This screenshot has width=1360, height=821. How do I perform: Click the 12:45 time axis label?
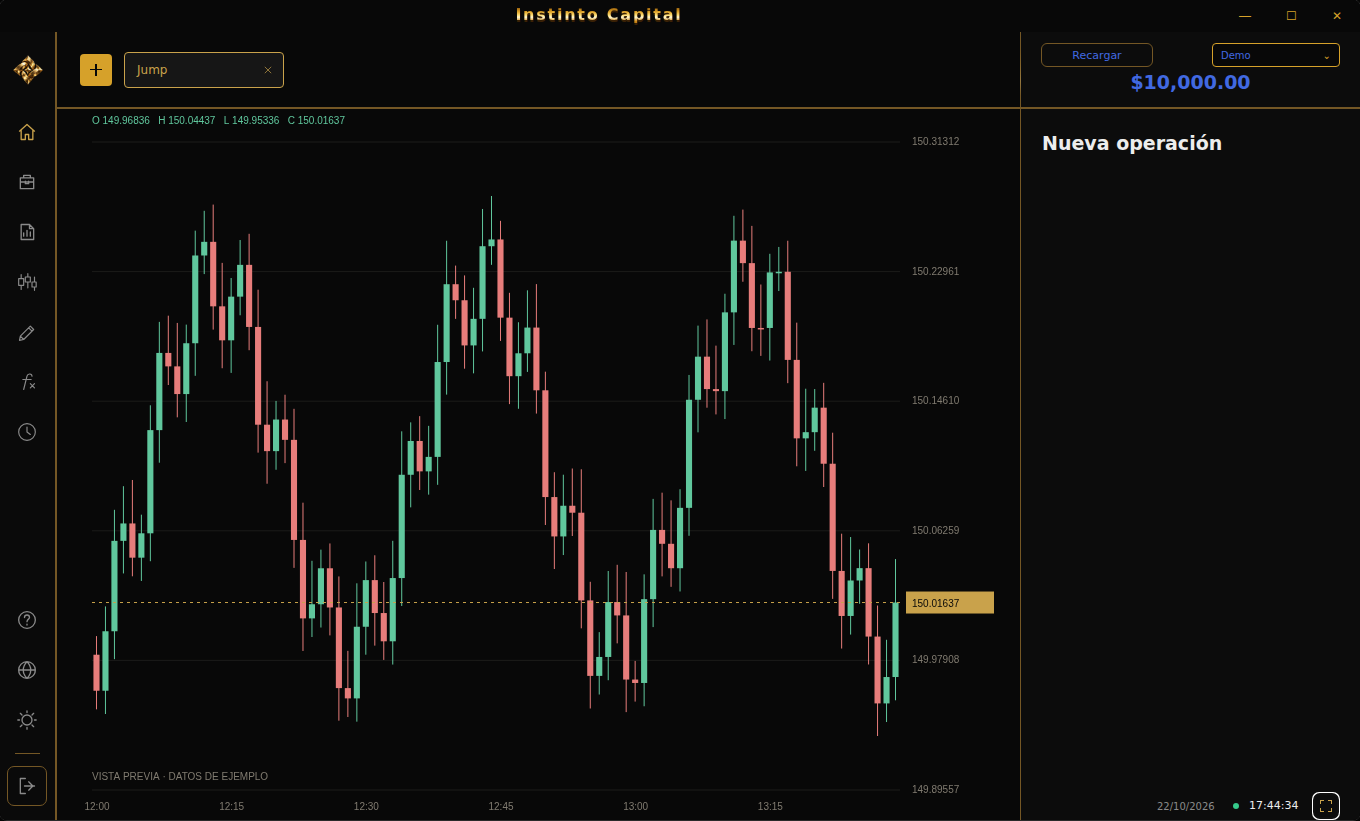[x=501, y=806]
